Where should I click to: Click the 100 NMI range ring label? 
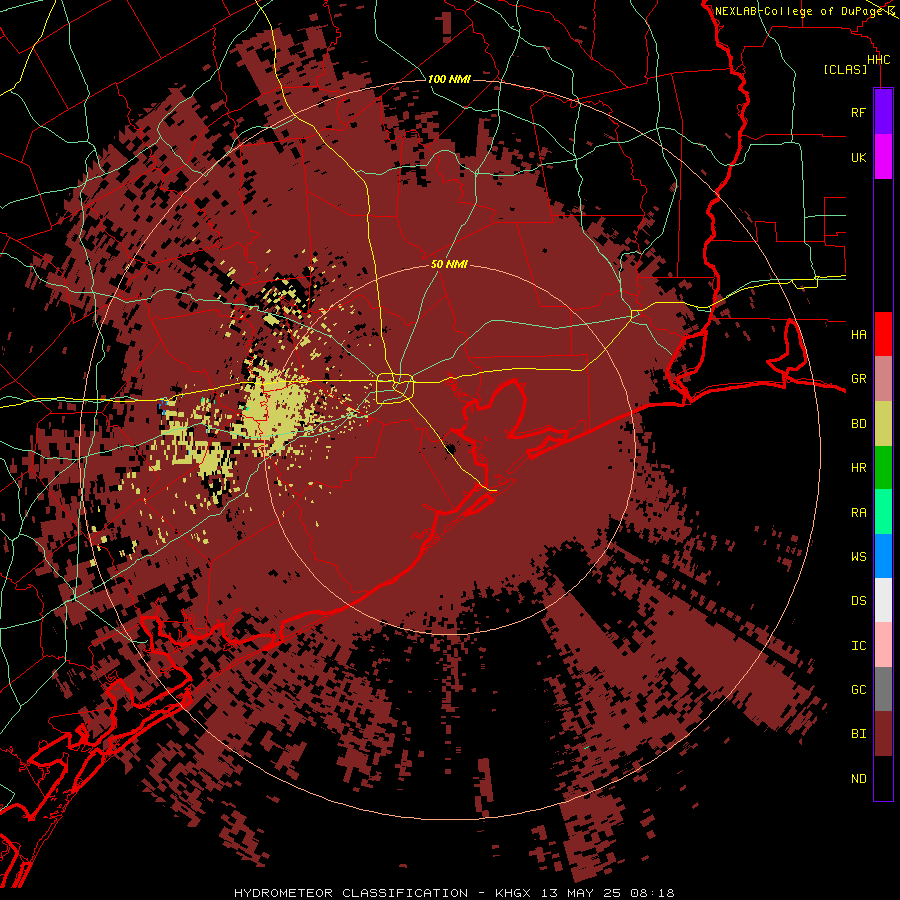(449, 79)
